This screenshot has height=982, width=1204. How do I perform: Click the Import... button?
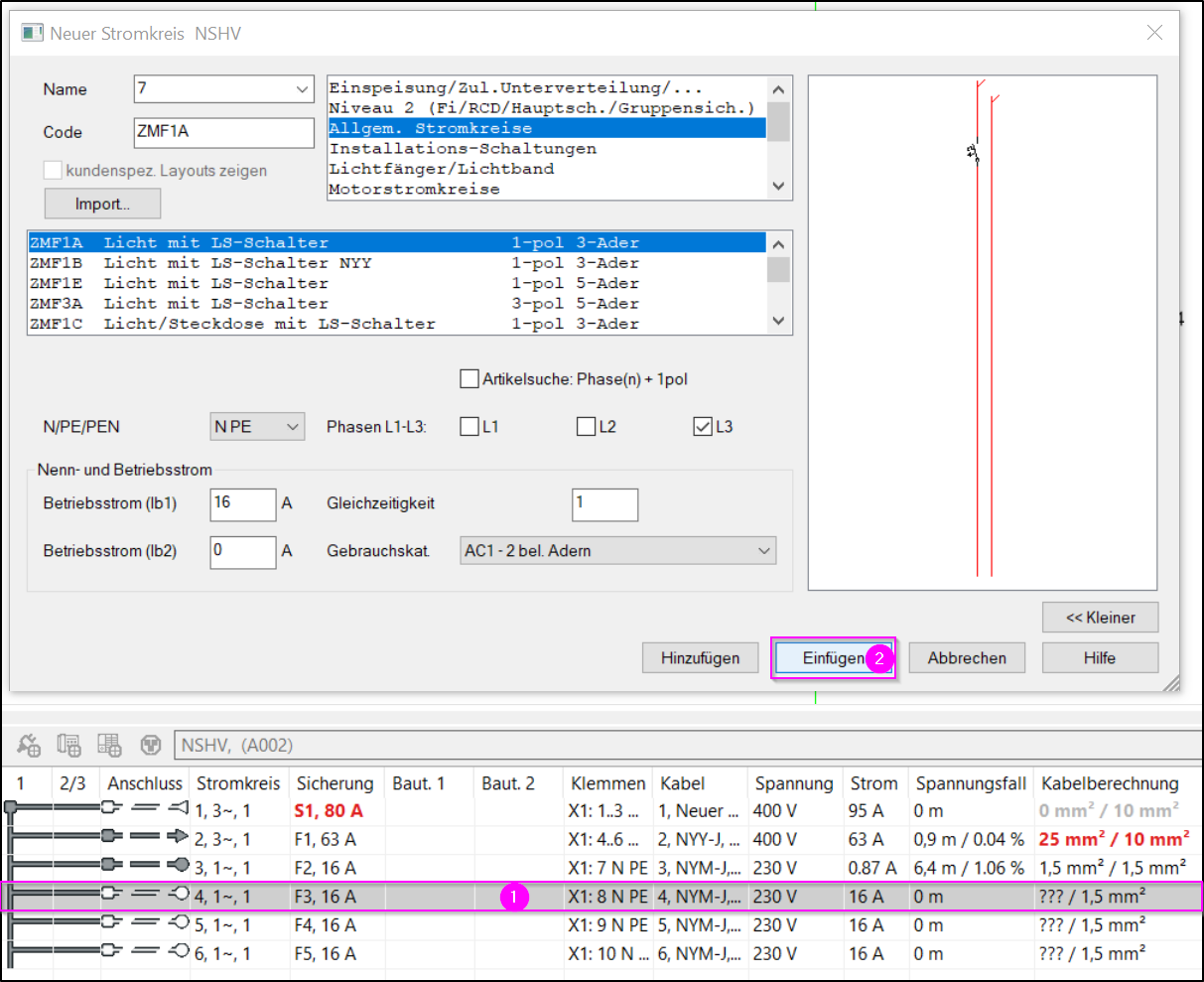pyautogui.click(x=102, y=204)
